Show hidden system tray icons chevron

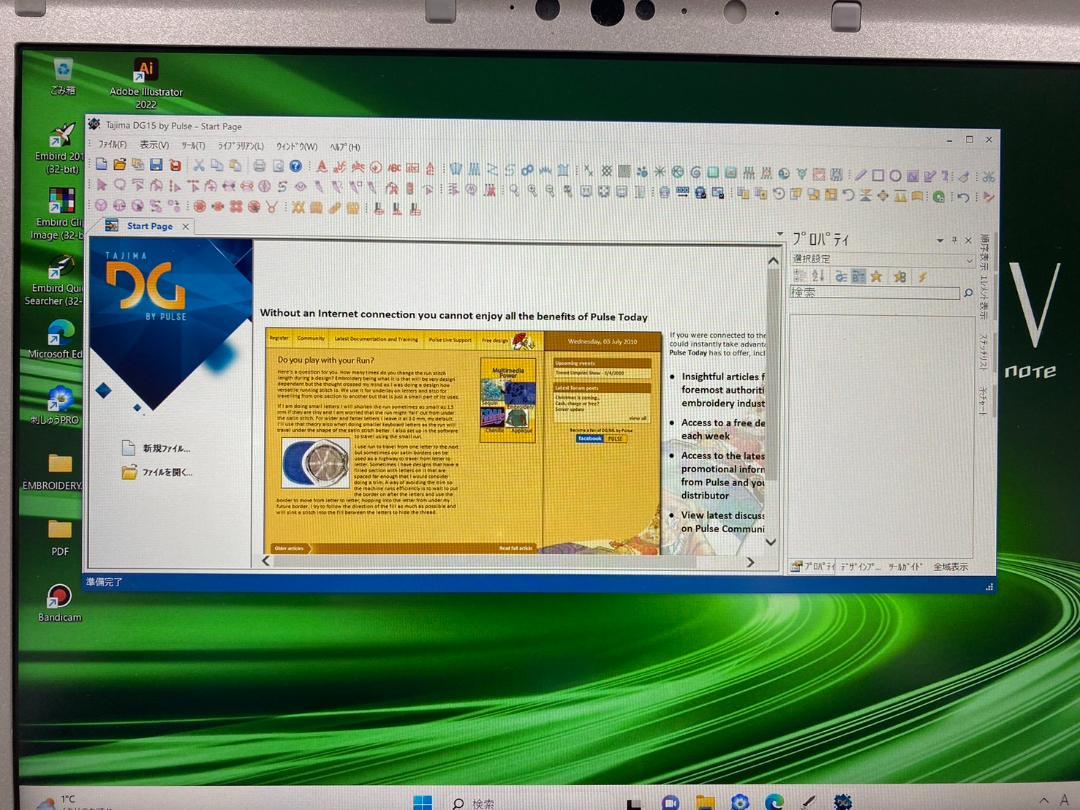click(1044, 800)
